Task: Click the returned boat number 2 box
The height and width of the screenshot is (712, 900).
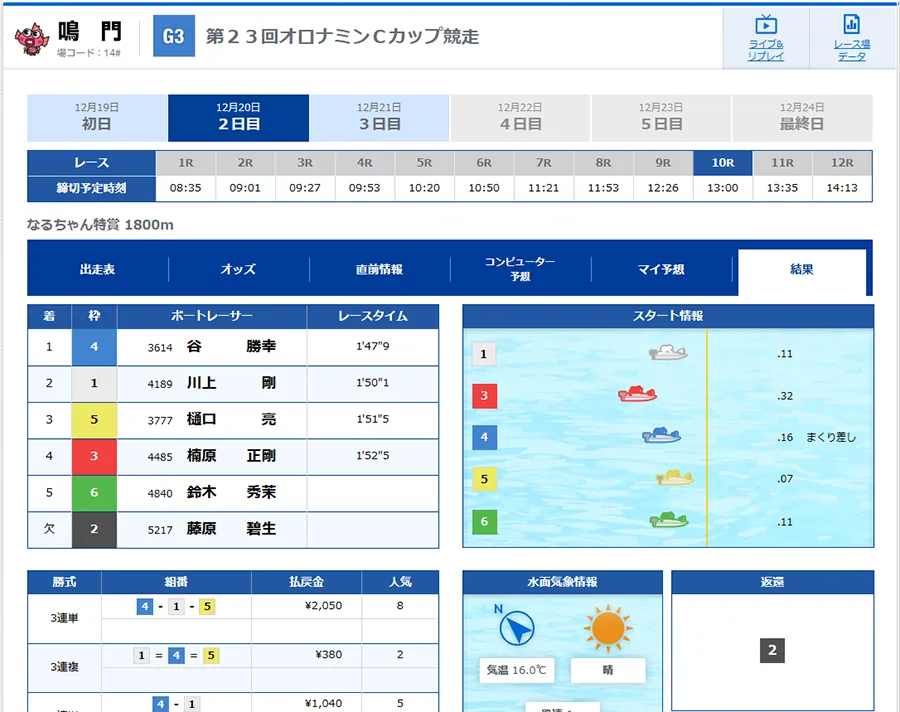Action: [x=772, y=650]
